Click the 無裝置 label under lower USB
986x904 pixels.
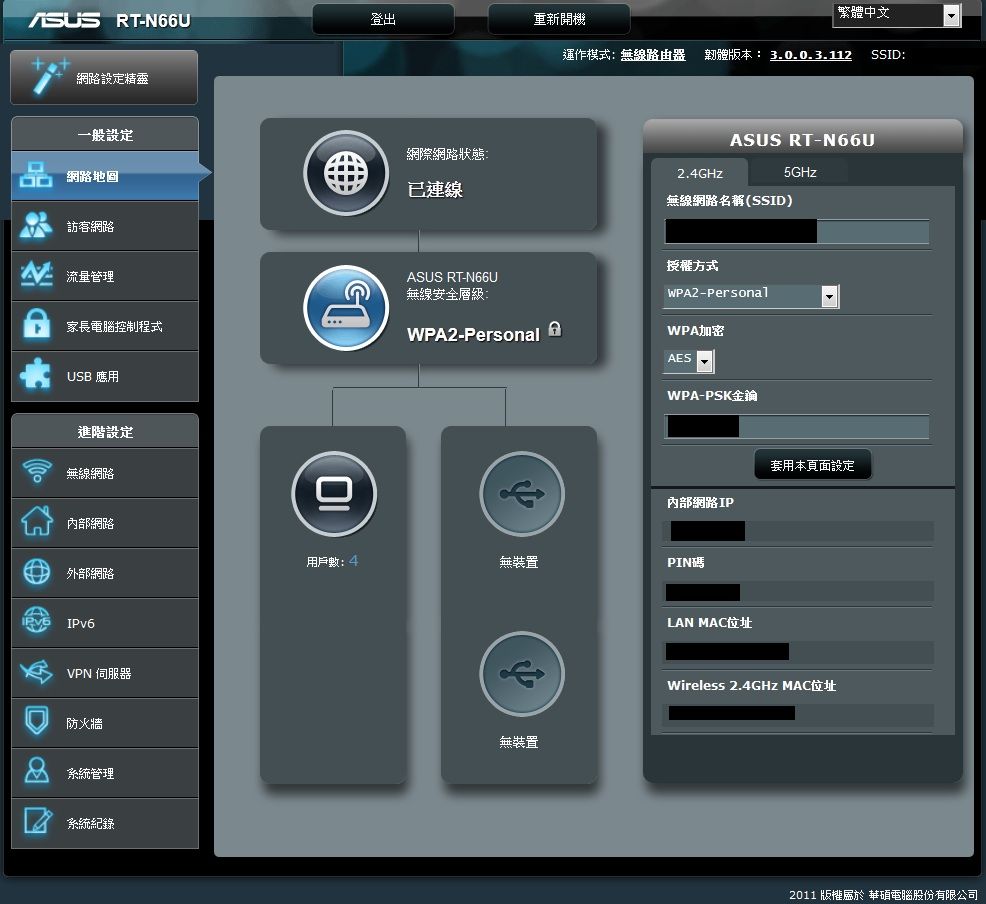[x=519, y=742]
